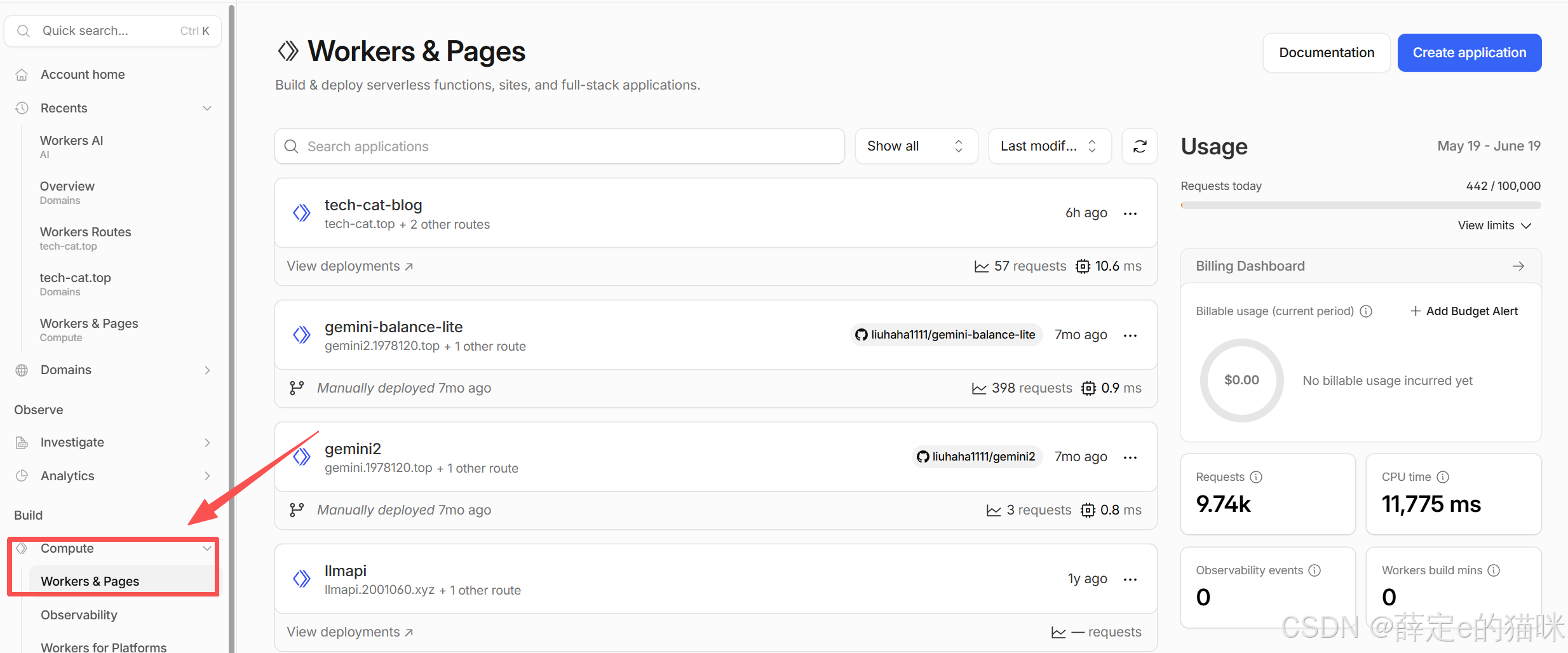1568x653 pixels.
Task: Click the refresh applications icon
Action: pos(1140,146)
